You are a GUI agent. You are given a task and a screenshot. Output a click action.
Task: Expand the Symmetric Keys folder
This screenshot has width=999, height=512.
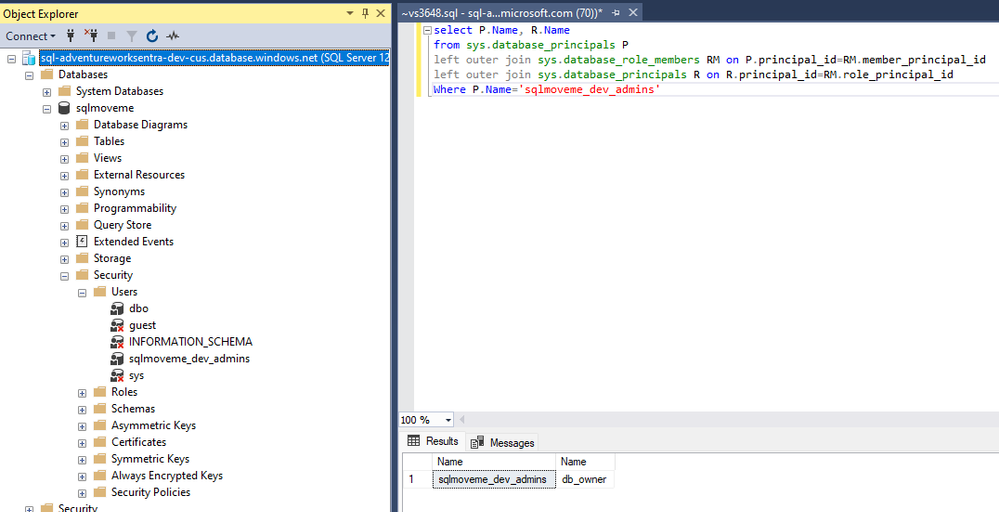click(82, 460)
